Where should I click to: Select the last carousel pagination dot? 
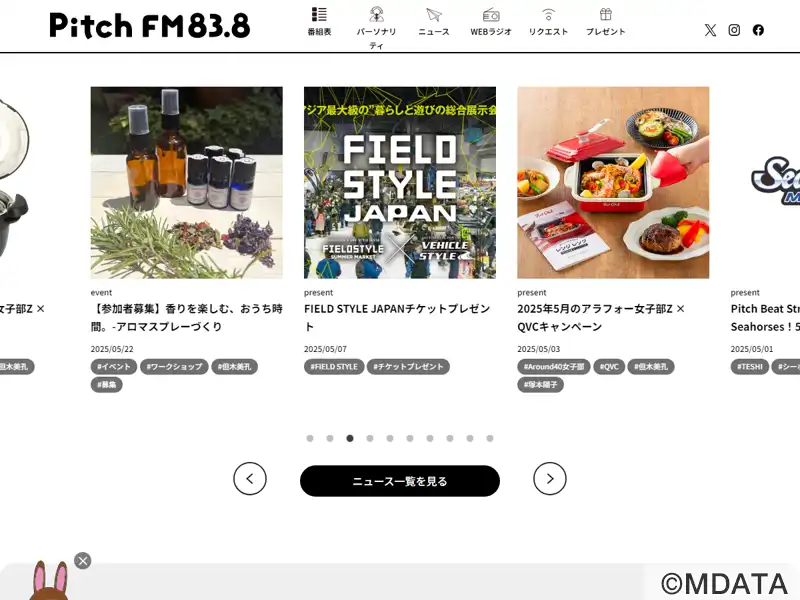[x=490, y=438]
